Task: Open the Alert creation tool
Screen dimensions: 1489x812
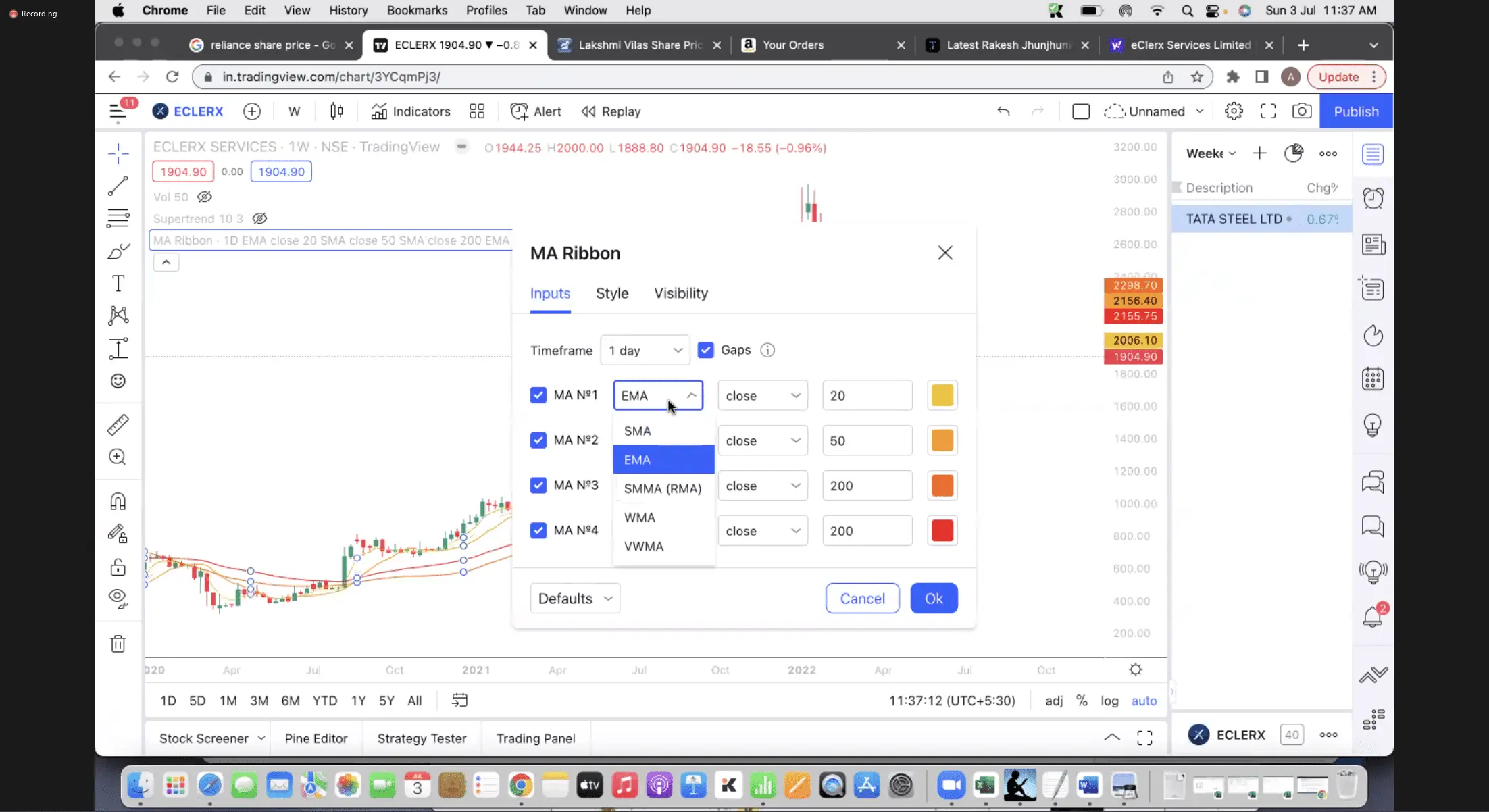Action: (x=536, y=111)
